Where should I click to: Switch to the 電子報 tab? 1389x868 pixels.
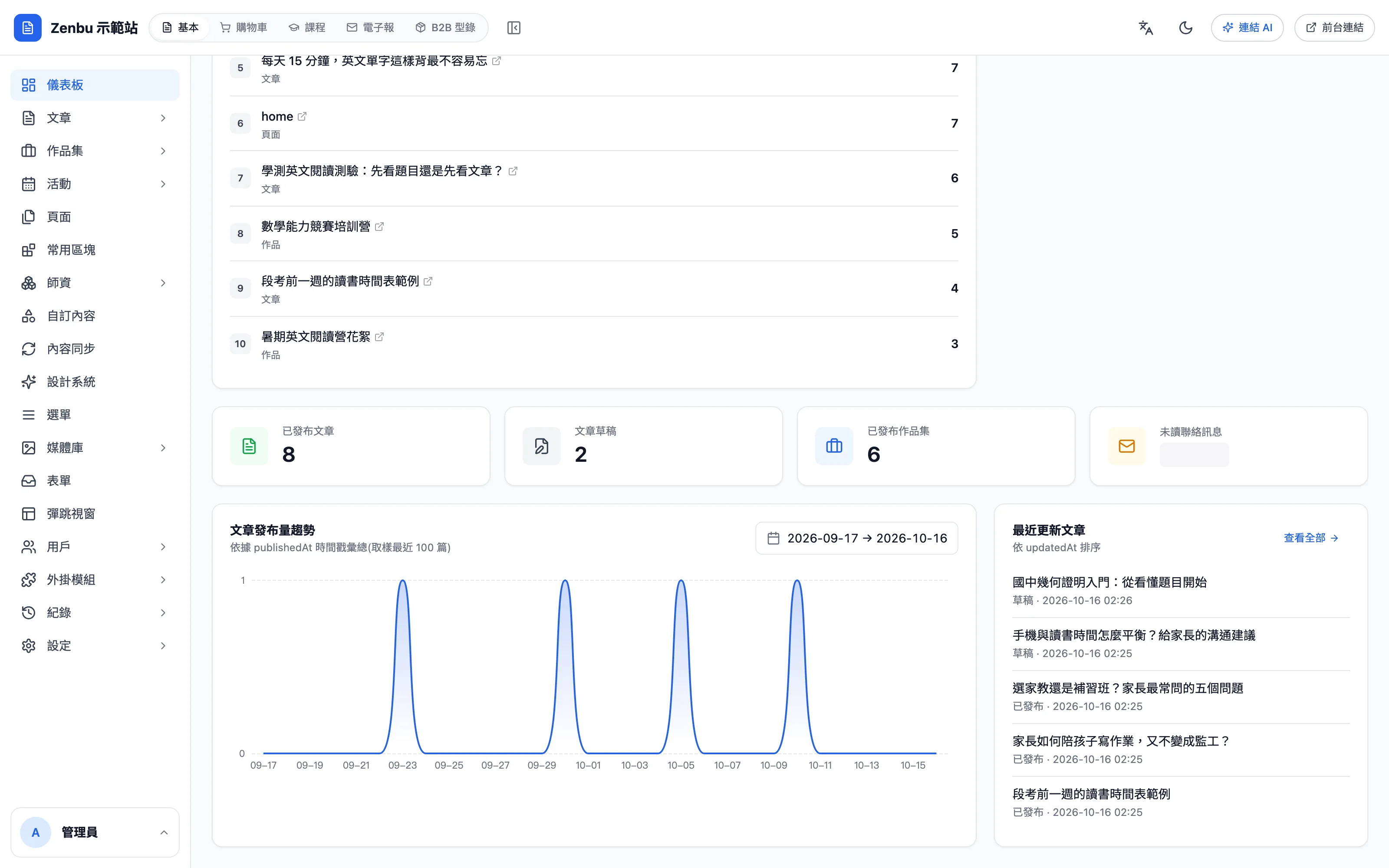coord(371,27)
